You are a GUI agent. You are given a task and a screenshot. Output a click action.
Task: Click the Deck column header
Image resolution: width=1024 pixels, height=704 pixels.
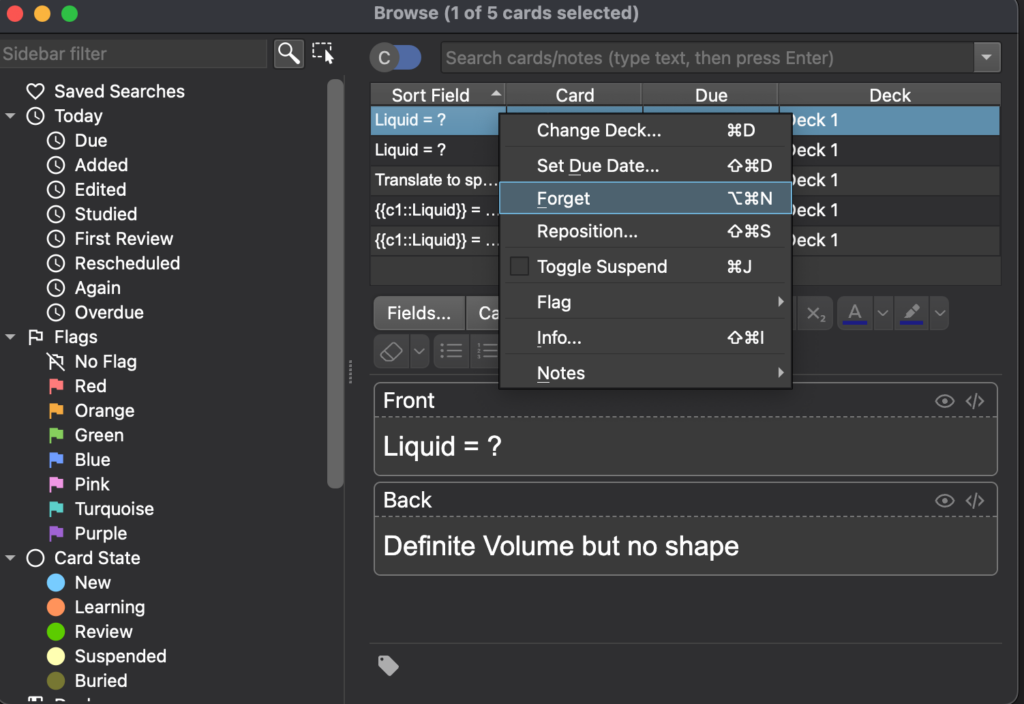(889, 95)
